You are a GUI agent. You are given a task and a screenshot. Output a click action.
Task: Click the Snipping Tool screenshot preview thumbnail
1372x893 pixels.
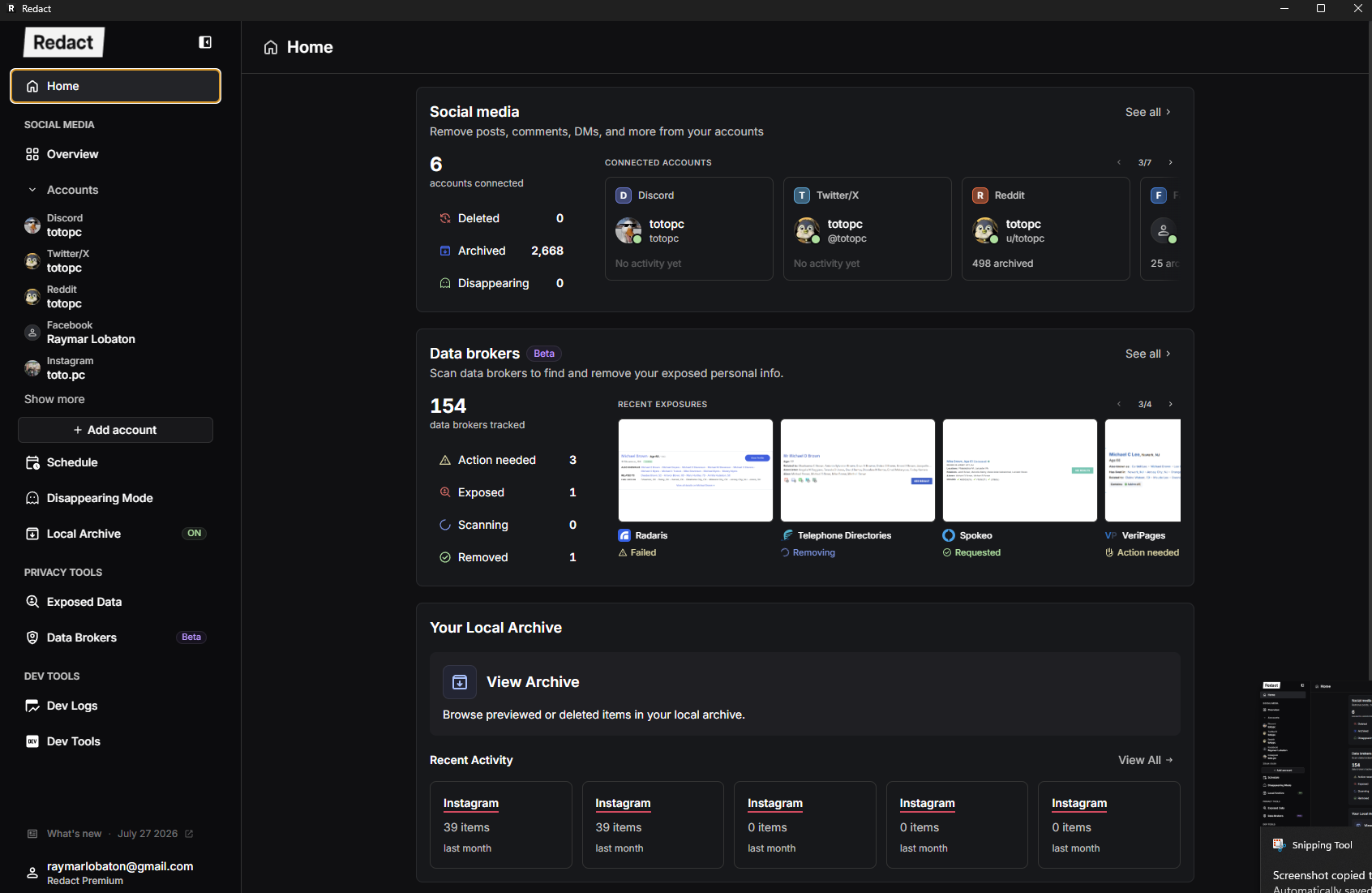1317,753
